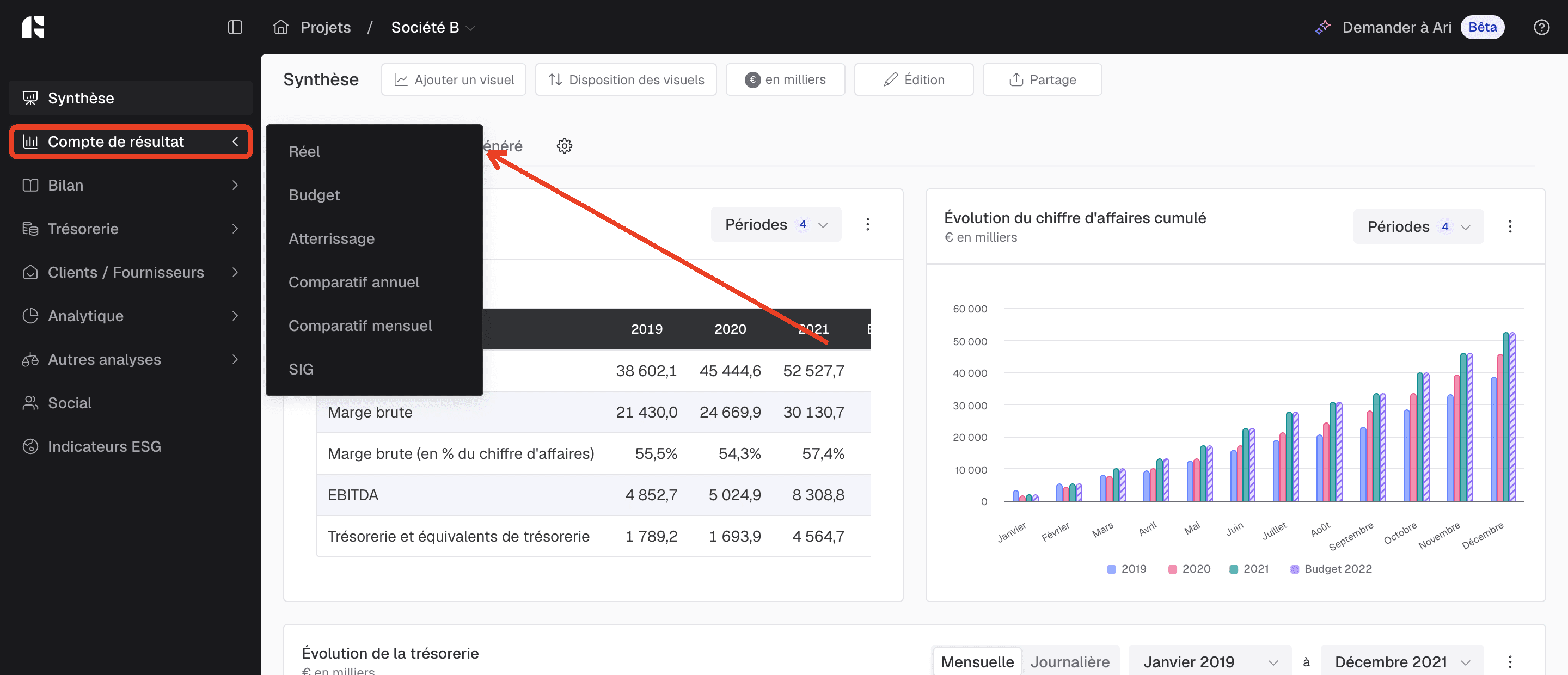The width and height of the screenshot is (1568, 675).
Task: Open the three-dot menu of the key figures table
Action: point(867,225)
